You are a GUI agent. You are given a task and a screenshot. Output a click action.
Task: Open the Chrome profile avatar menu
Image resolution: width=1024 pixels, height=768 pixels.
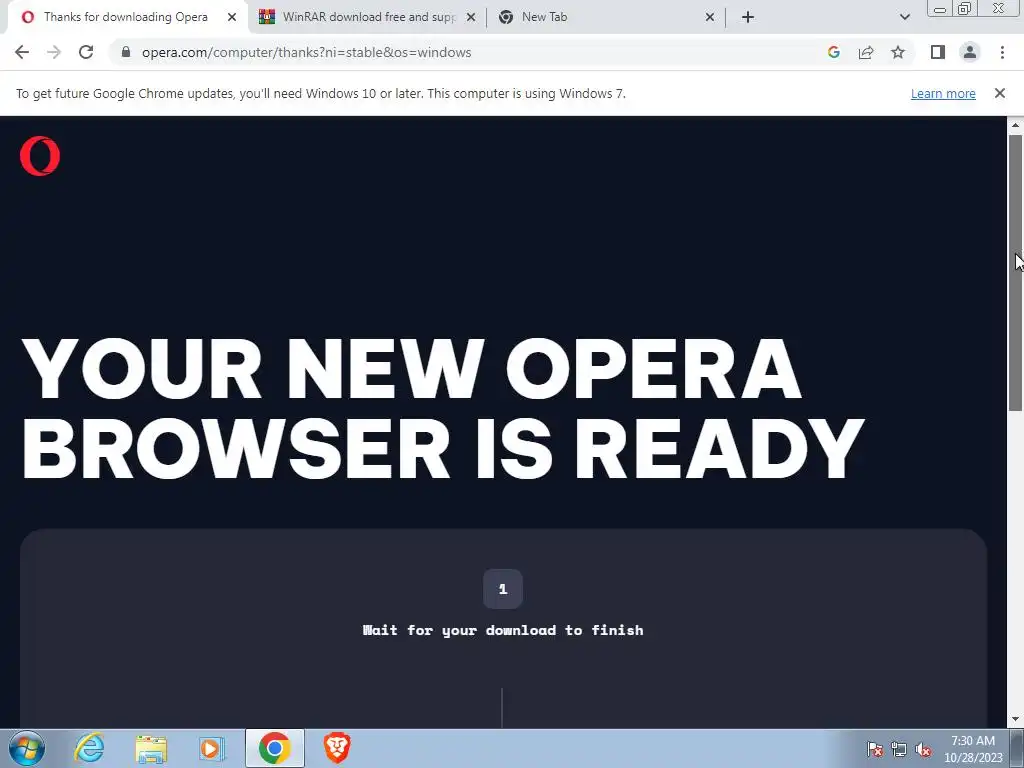[970, 52]
